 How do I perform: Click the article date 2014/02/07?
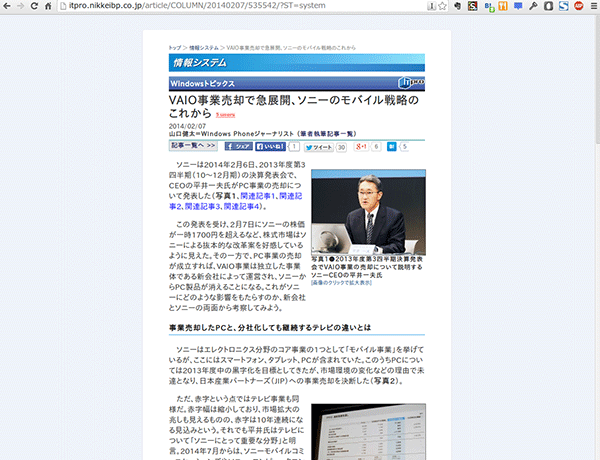188,126
